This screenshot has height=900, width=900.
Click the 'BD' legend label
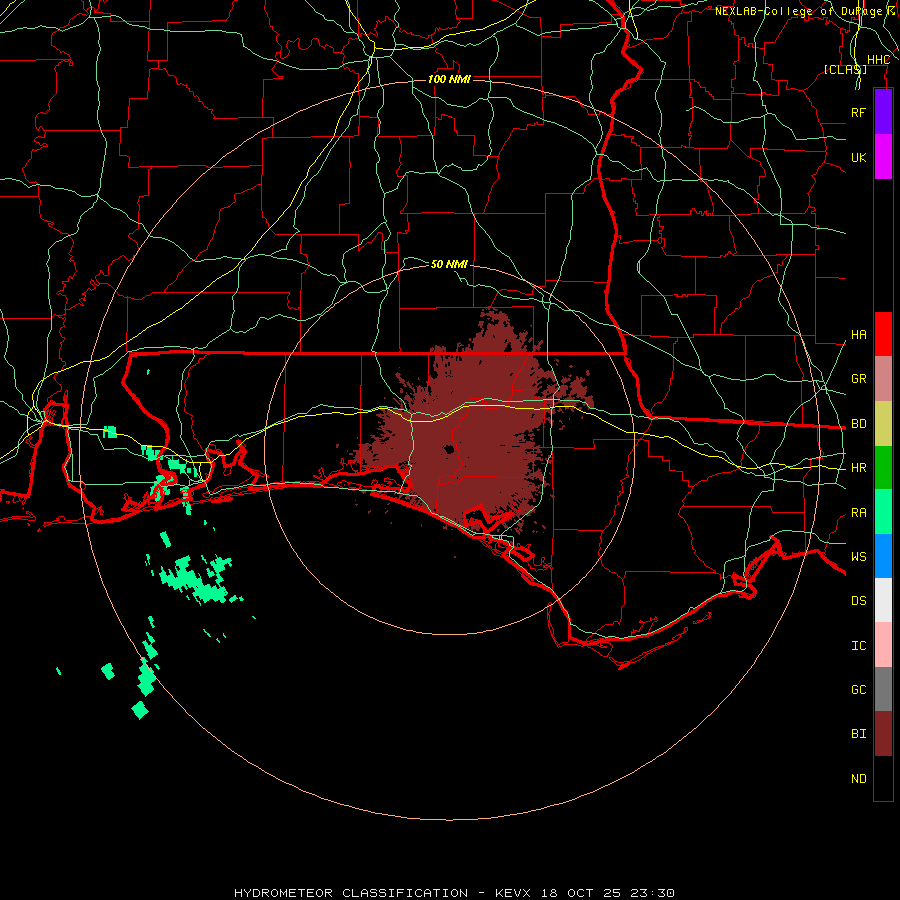(858, 424)
